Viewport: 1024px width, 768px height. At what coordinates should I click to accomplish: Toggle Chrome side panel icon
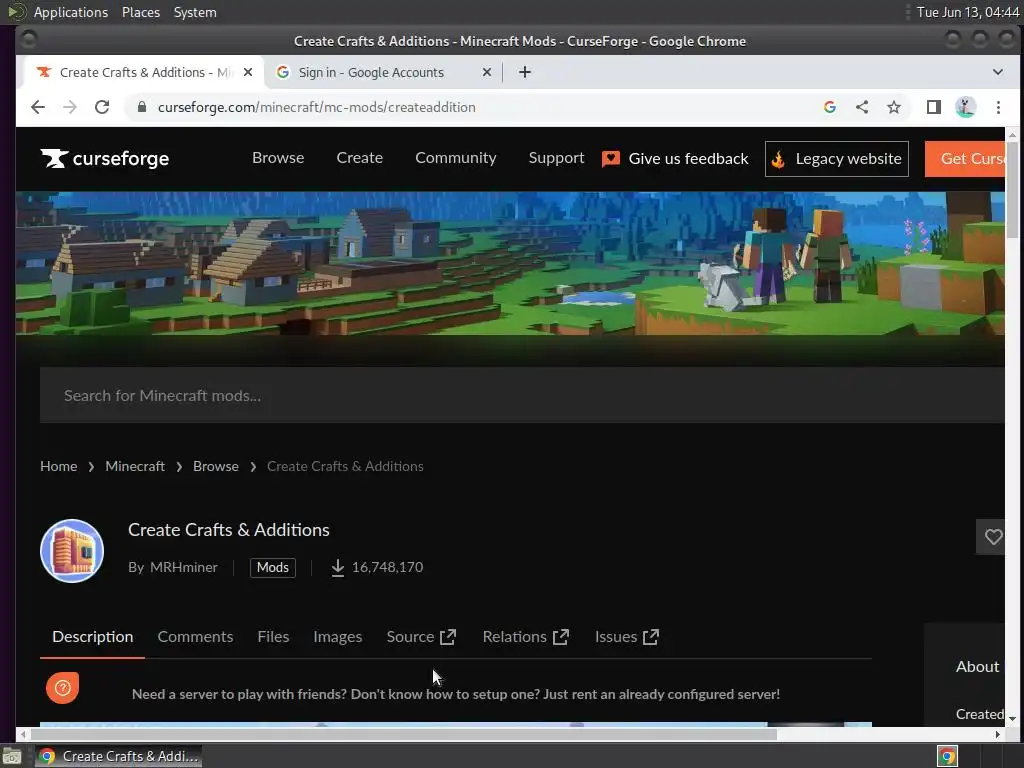pos(934,107)
